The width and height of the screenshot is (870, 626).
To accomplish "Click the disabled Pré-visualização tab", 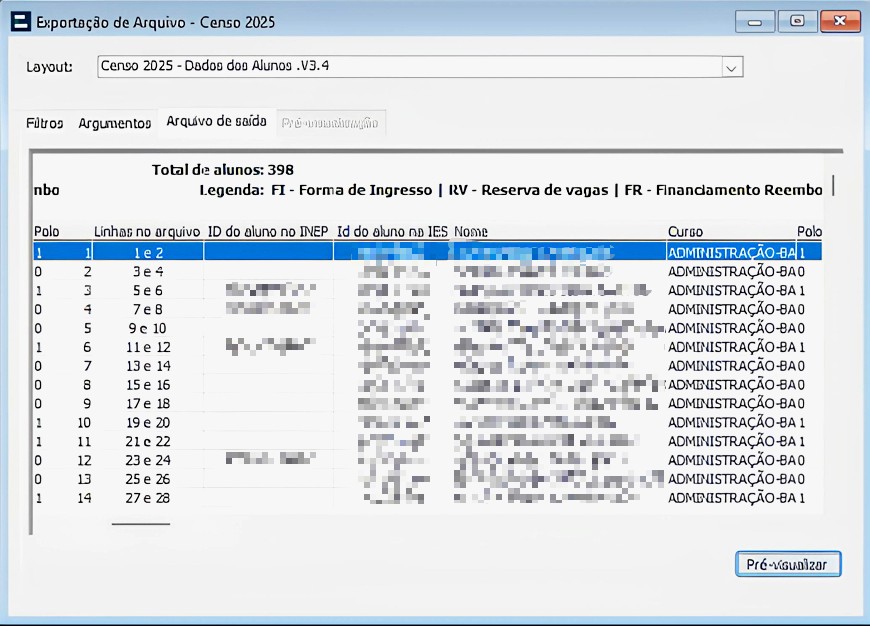I will click(330, 123).
